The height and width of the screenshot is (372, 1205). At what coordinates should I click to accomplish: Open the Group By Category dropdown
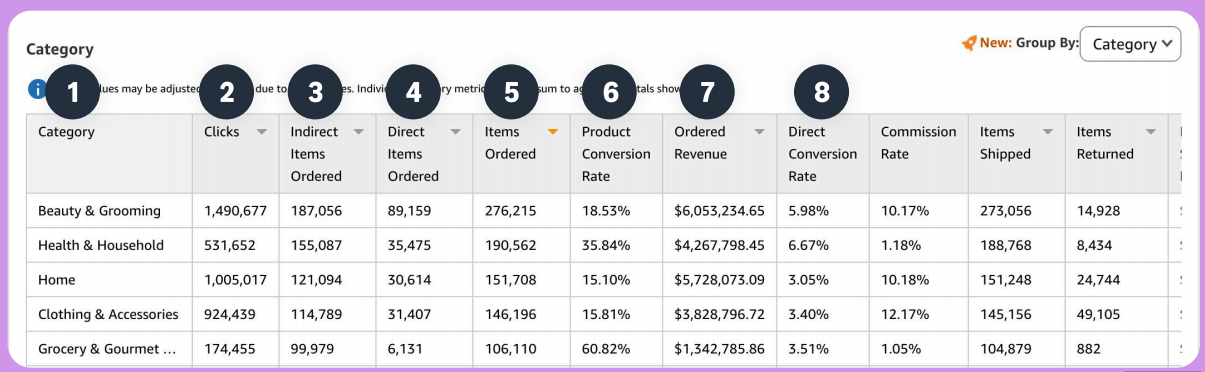(1130, 44)
